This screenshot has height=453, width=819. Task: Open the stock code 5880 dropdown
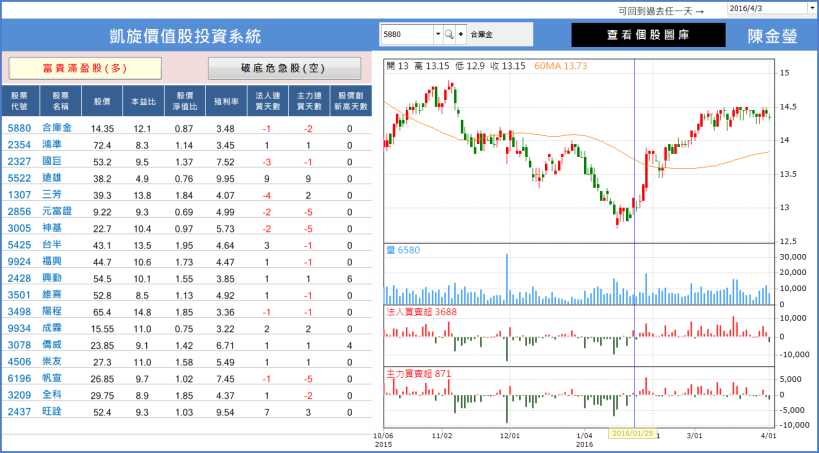pyautogui.click(x=437, y=34)
